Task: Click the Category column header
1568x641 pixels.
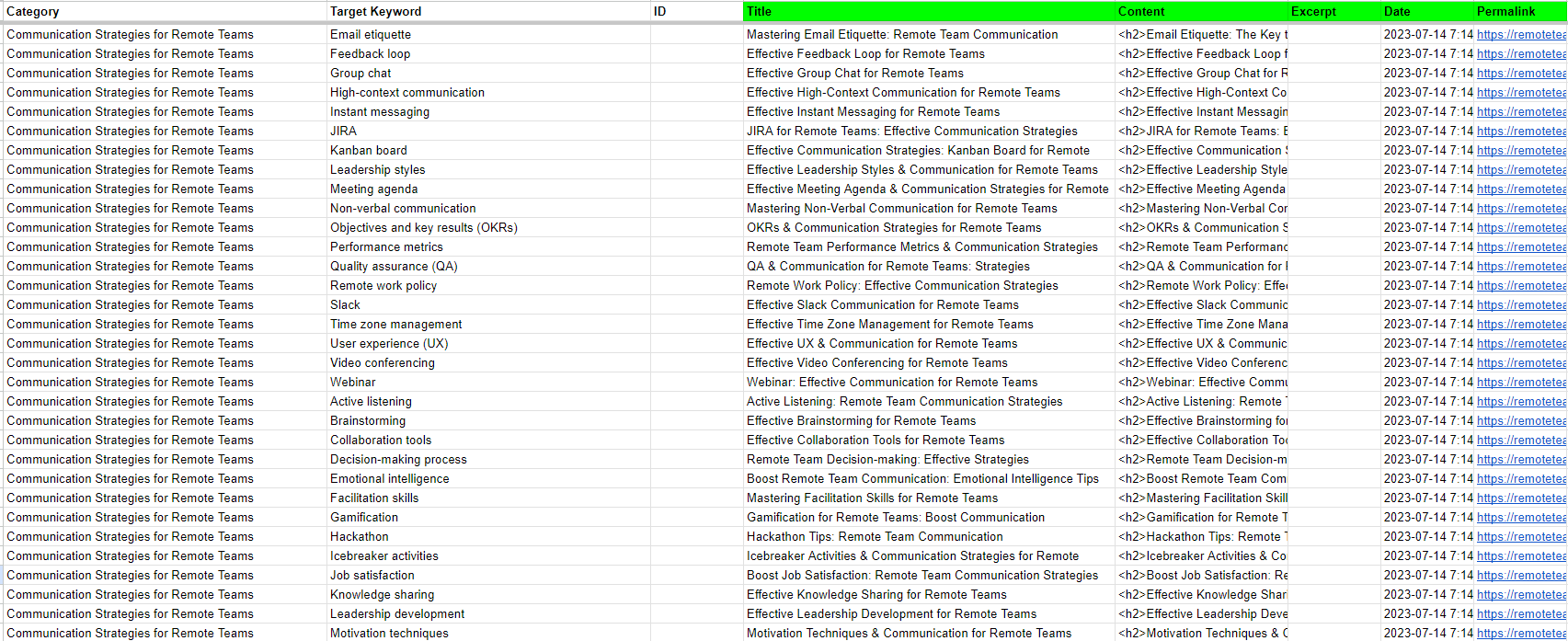Action: [x=33, y=12]
